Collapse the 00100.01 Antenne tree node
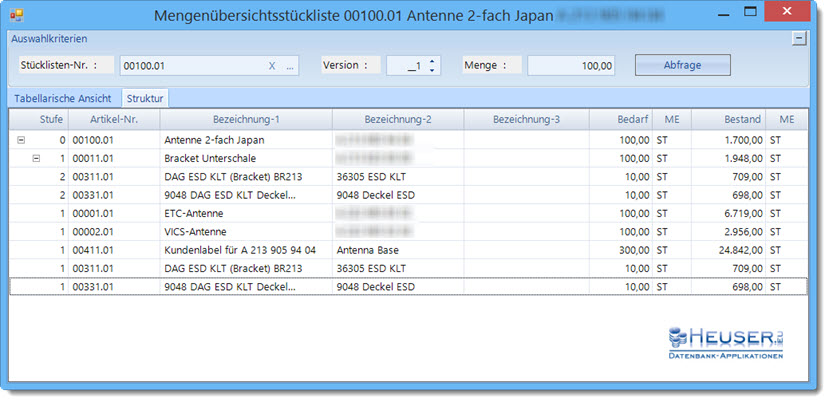This screenshot has width=829, height=402. (22, 141)
